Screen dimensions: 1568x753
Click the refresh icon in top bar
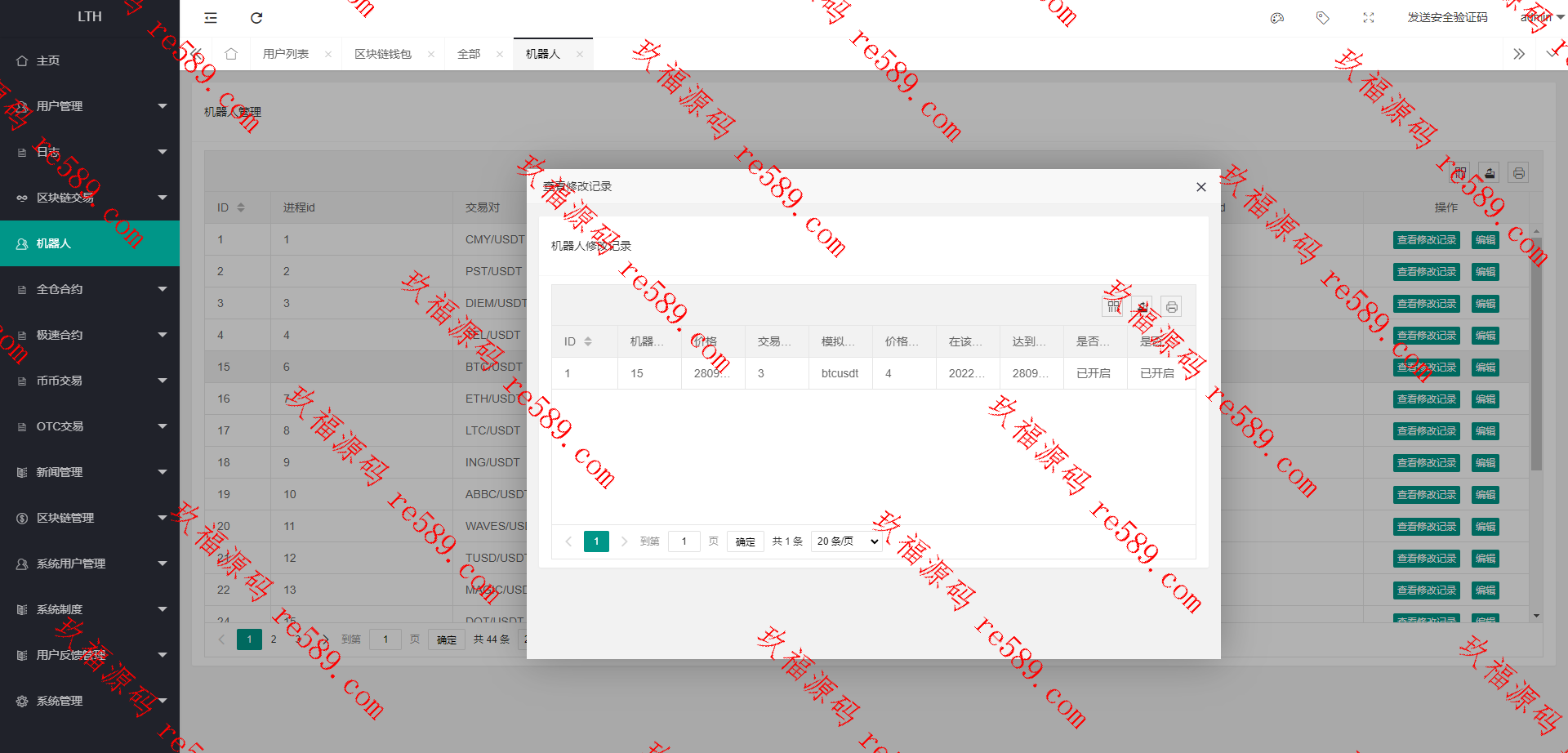[256, 18]
